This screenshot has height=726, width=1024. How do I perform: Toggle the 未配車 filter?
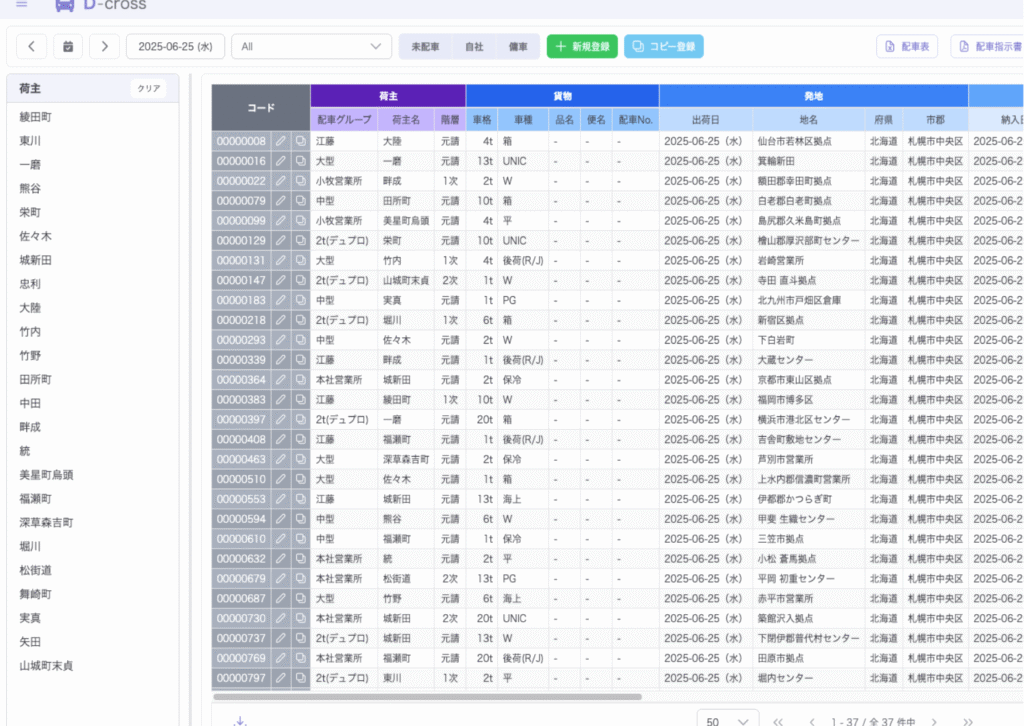[x=425, y=46]
